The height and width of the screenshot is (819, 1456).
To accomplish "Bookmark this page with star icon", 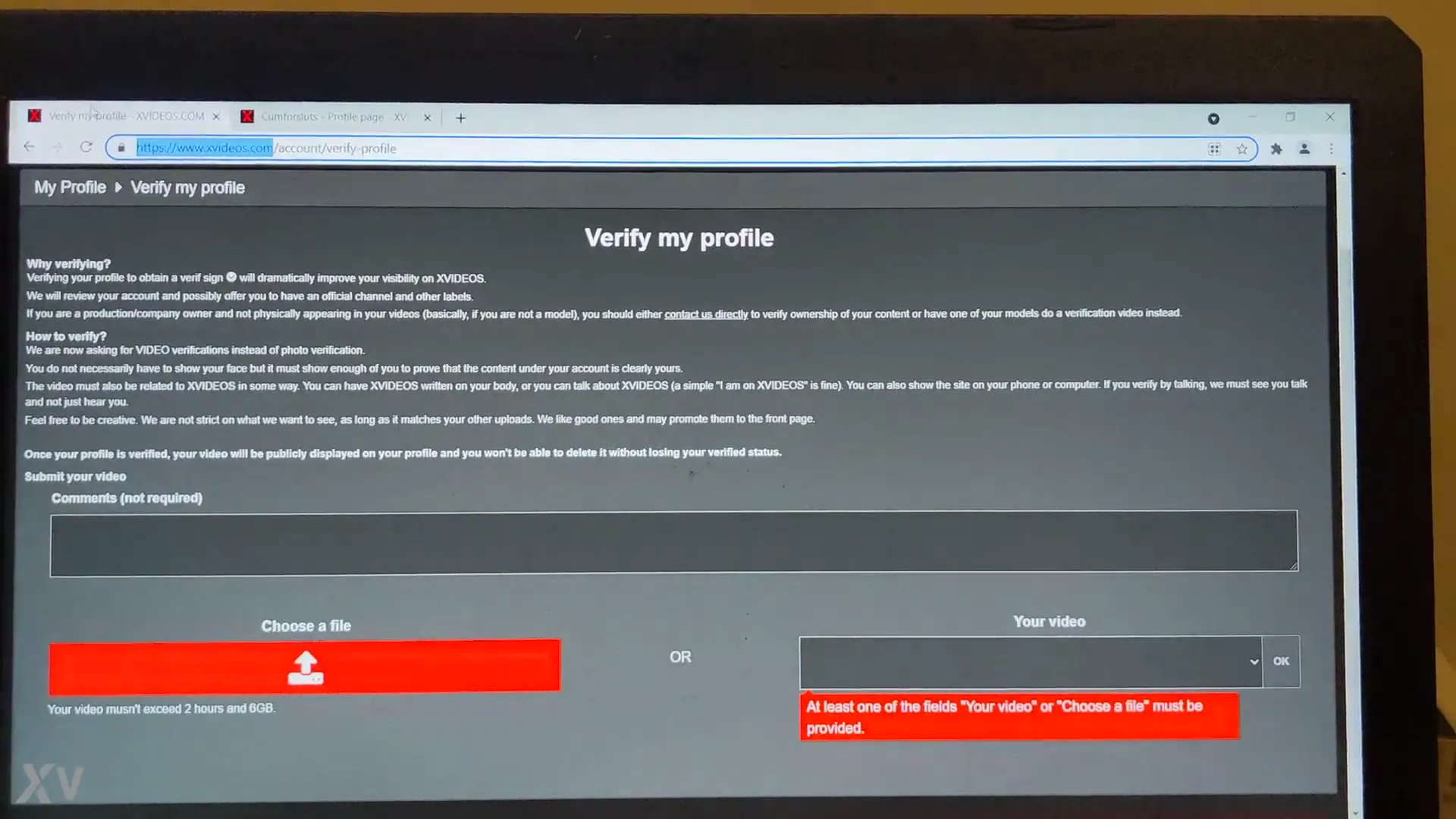I will [1241, 149].
